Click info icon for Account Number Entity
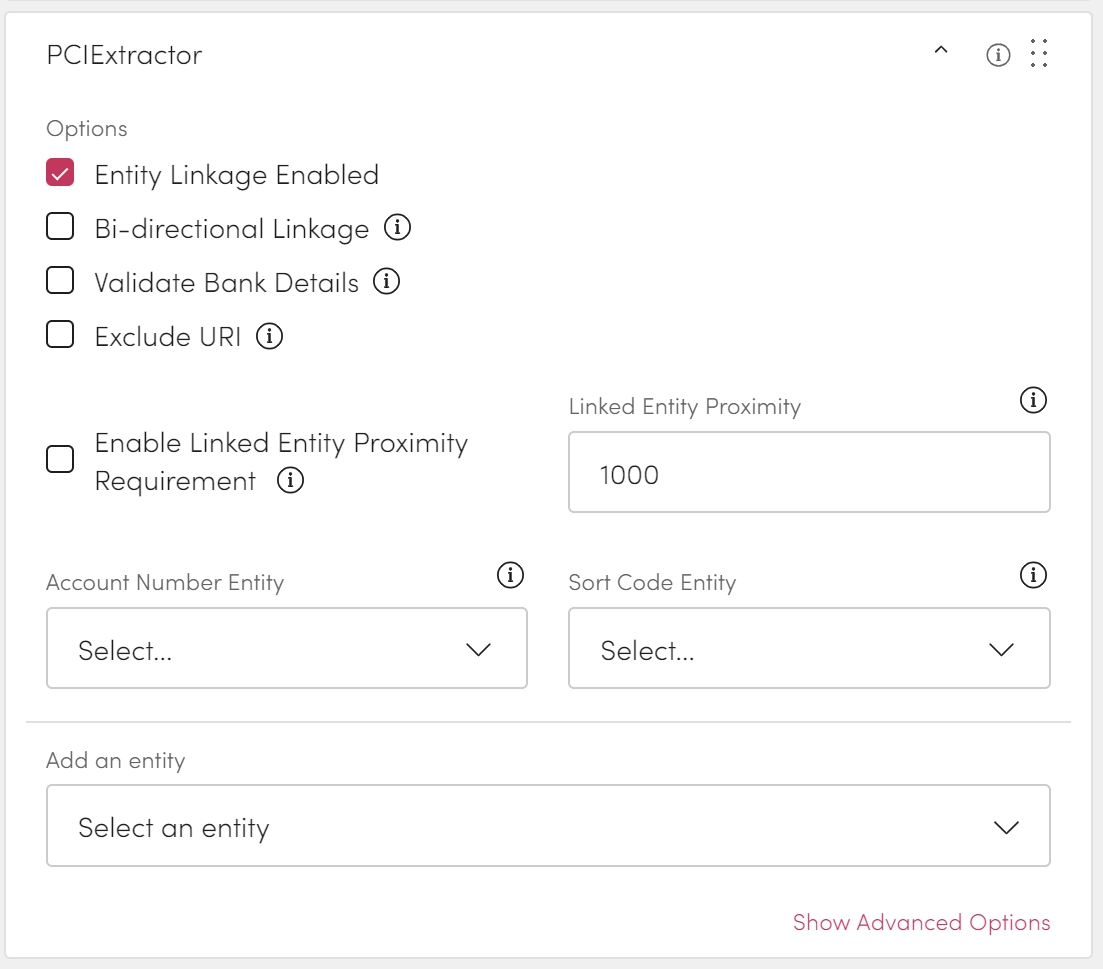 [510, 576]
